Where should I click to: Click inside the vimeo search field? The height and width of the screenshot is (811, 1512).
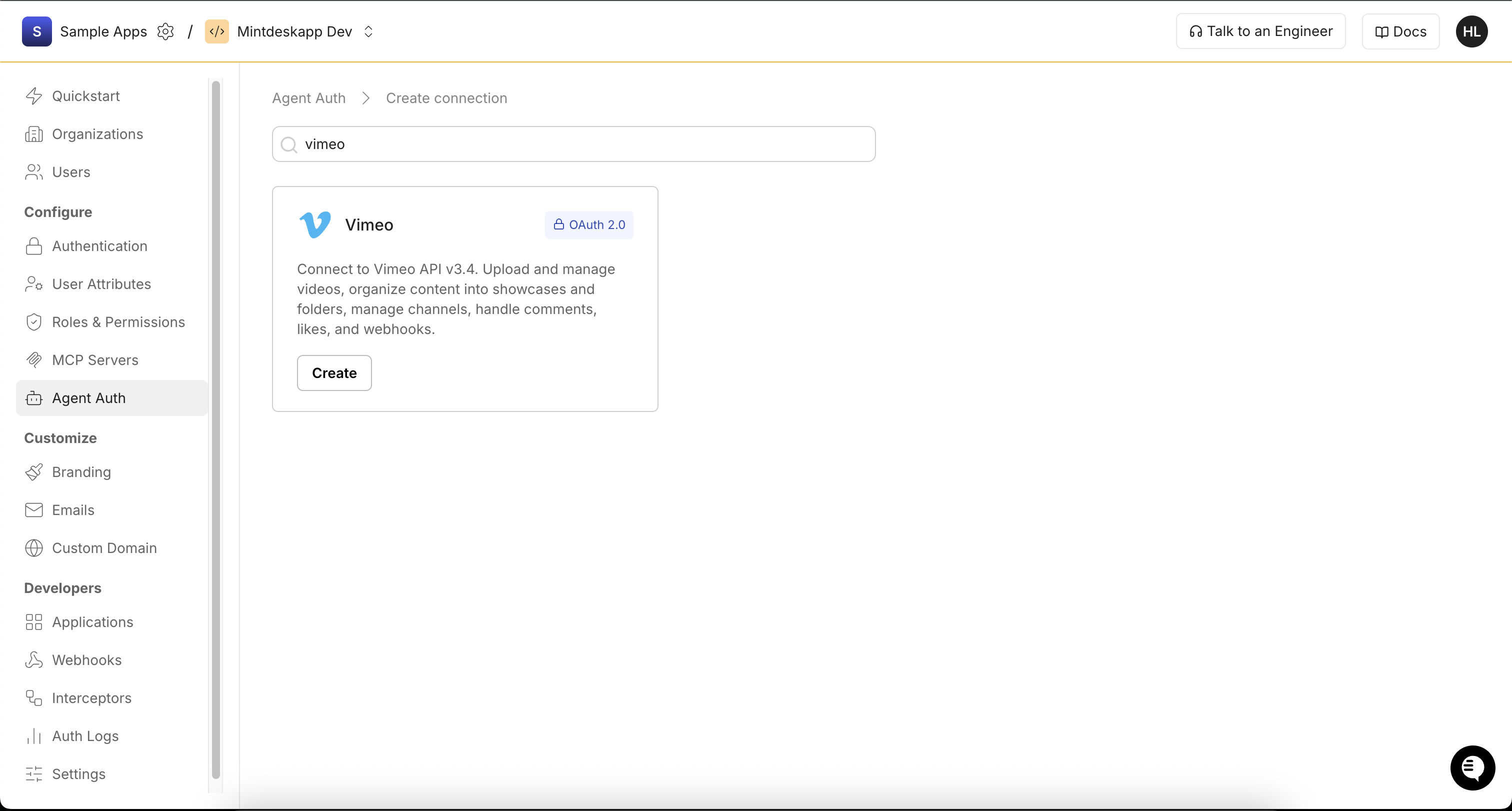573,144
